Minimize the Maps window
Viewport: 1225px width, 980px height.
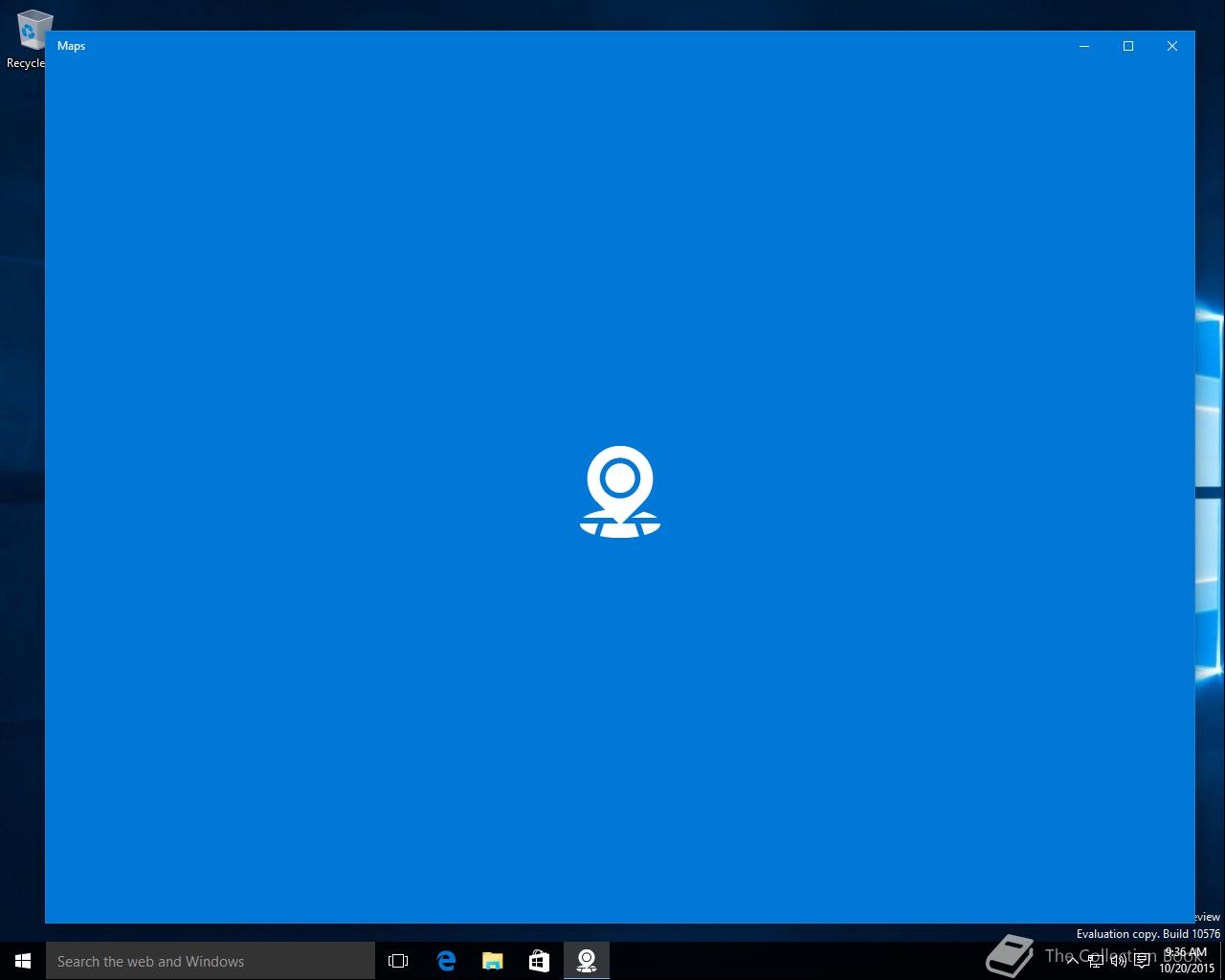pos(1084,46)
